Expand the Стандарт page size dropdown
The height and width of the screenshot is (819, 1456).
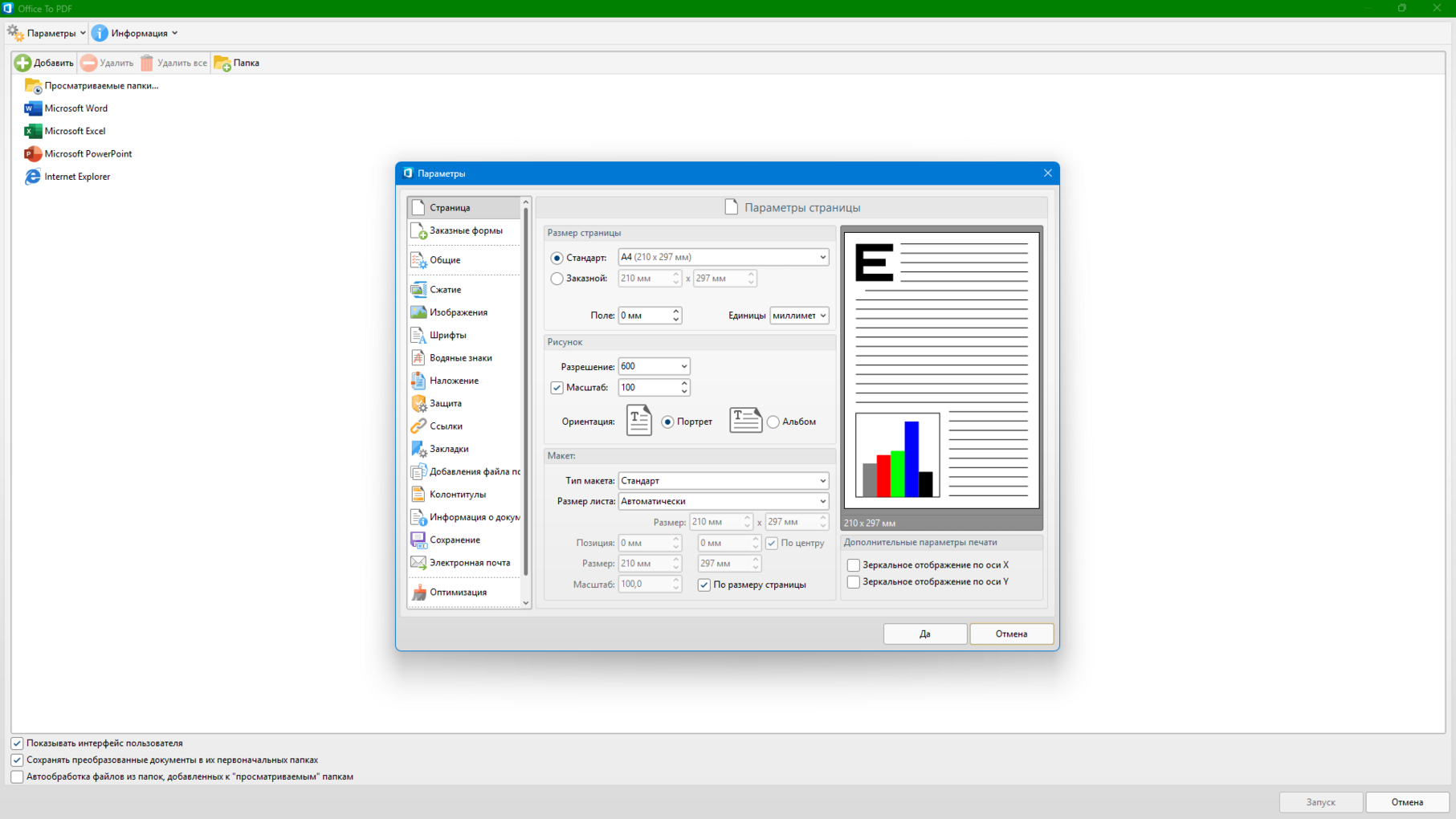click(x=723, y=258)
